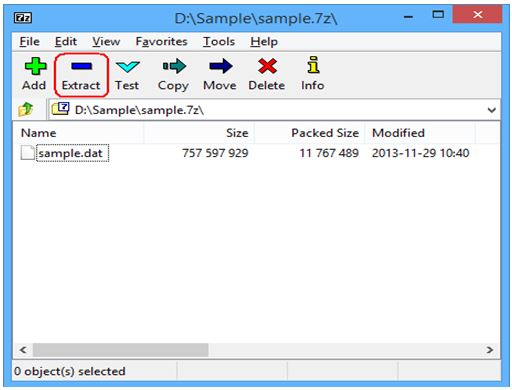Open the View menu
The width and height of the screenshot is (512, 390).
[x=106, y=42]
